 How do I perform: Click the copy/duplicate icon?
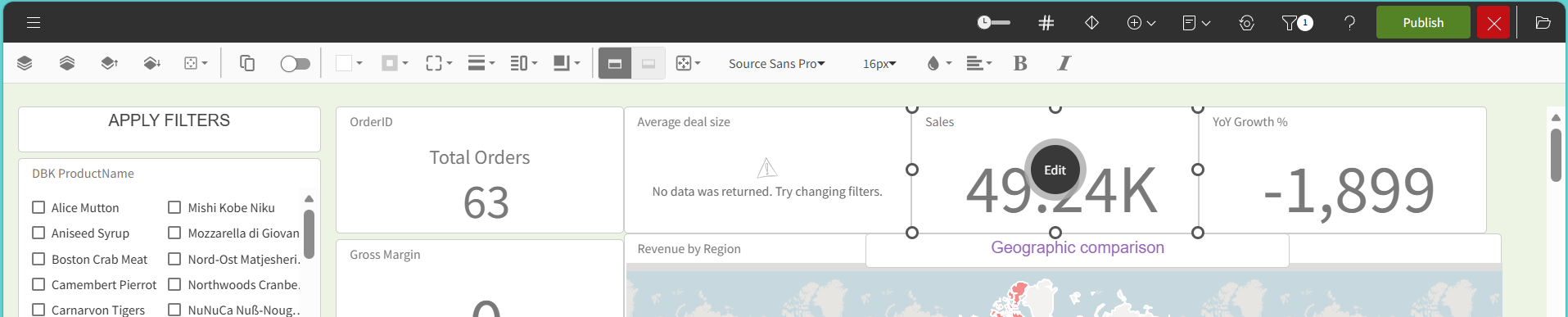(247, 63)
